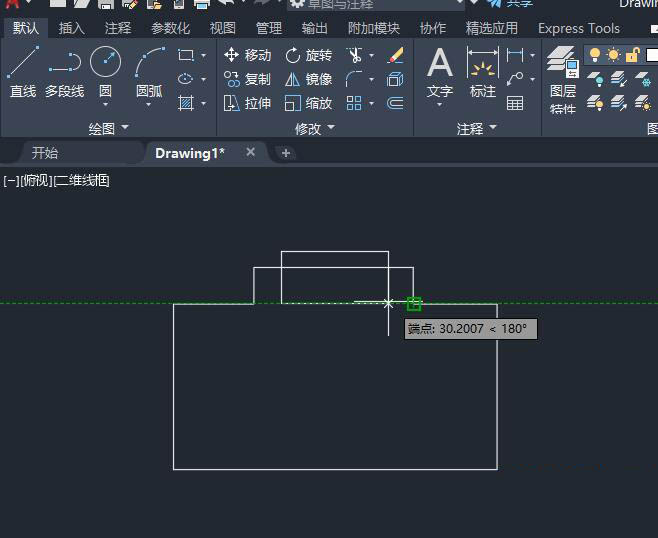Open the Parametric (参数化) ribbon tab

coord(170,28)
